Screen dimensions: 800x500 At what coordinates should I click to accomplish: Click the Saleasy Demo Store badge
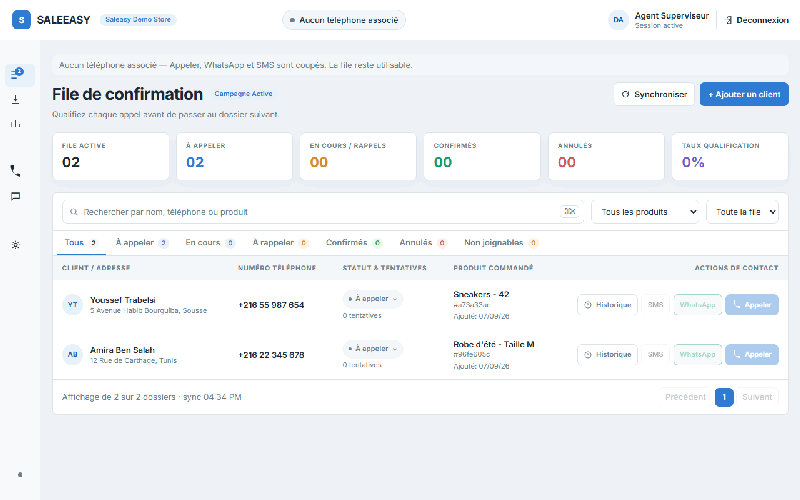[138, 20]
